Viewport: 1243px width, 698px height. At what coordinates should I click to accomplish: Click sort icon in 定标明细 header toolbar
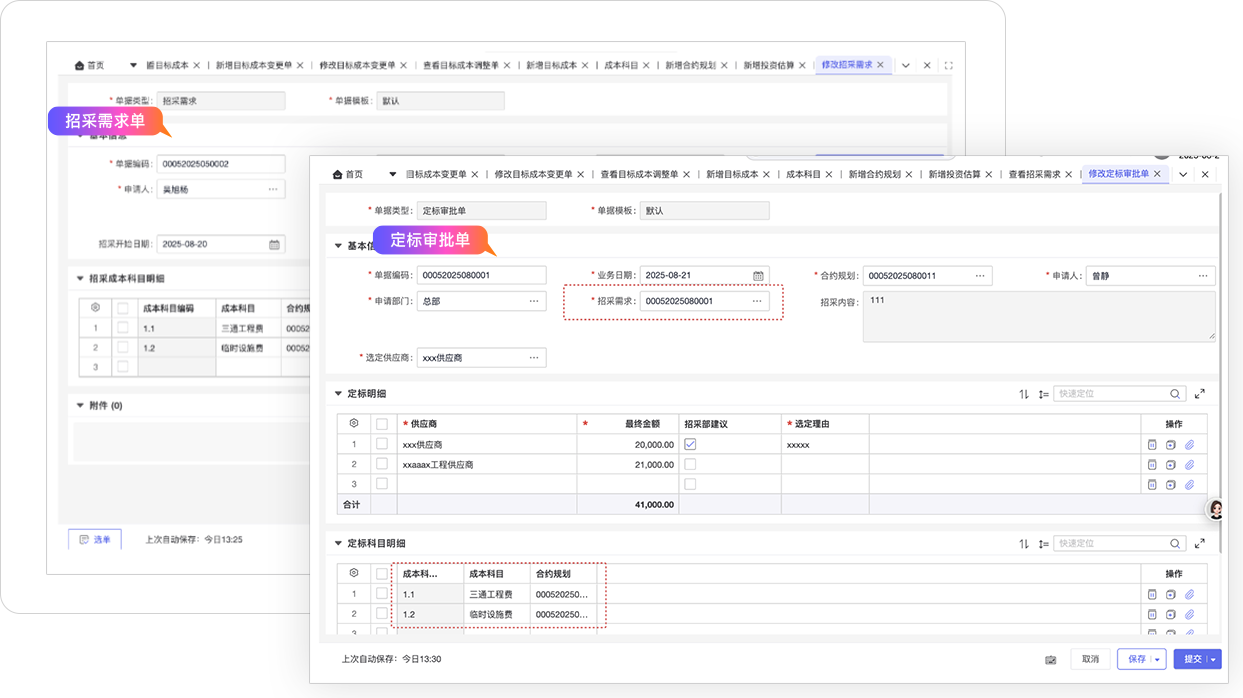click(1024, 394)
